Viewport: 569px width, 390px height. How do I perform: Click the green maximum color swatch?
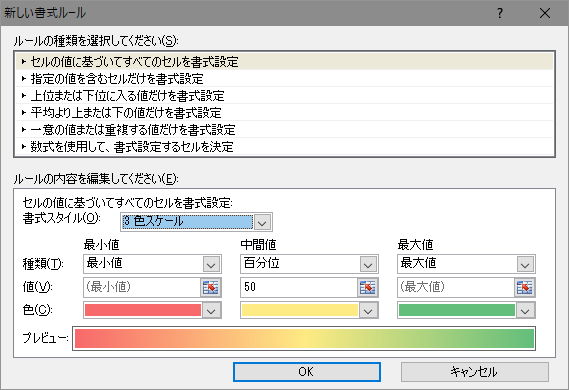pyautogui.click(x=457, y=311)
